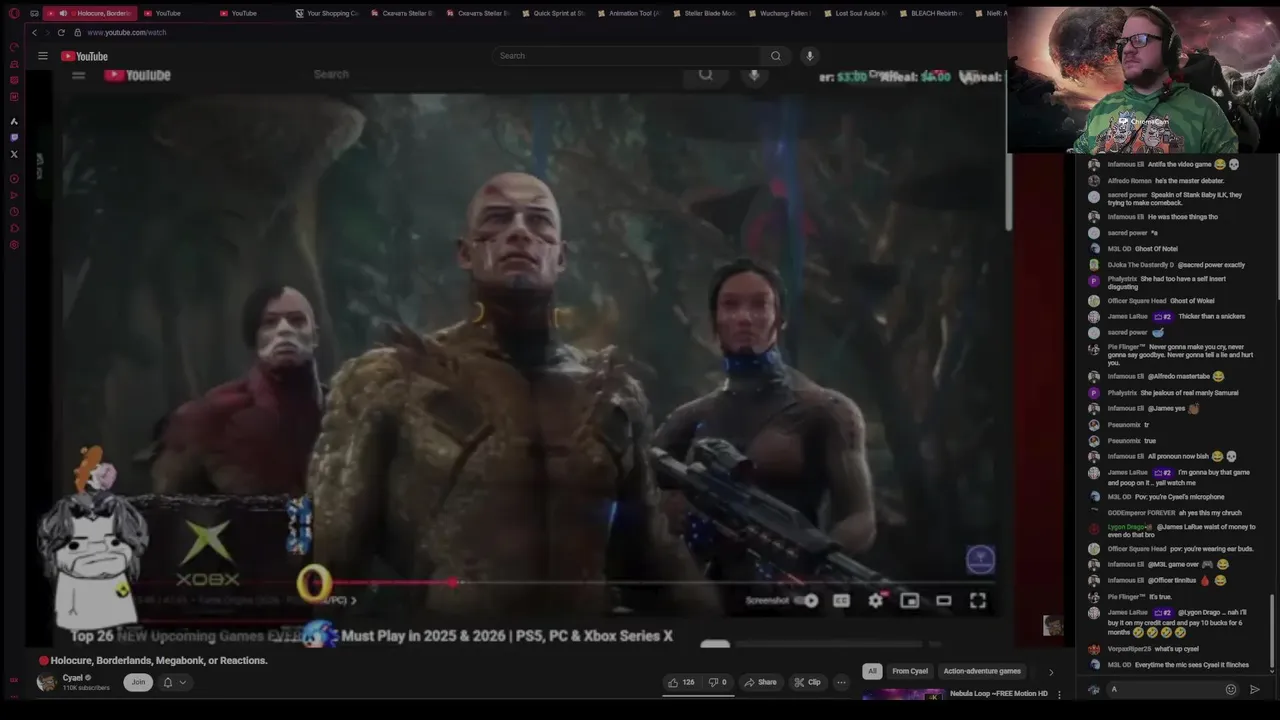Open the Twitch icon in sidebar
The image size is (1280, 720).
pyautogui.click(x=14, y=137)
